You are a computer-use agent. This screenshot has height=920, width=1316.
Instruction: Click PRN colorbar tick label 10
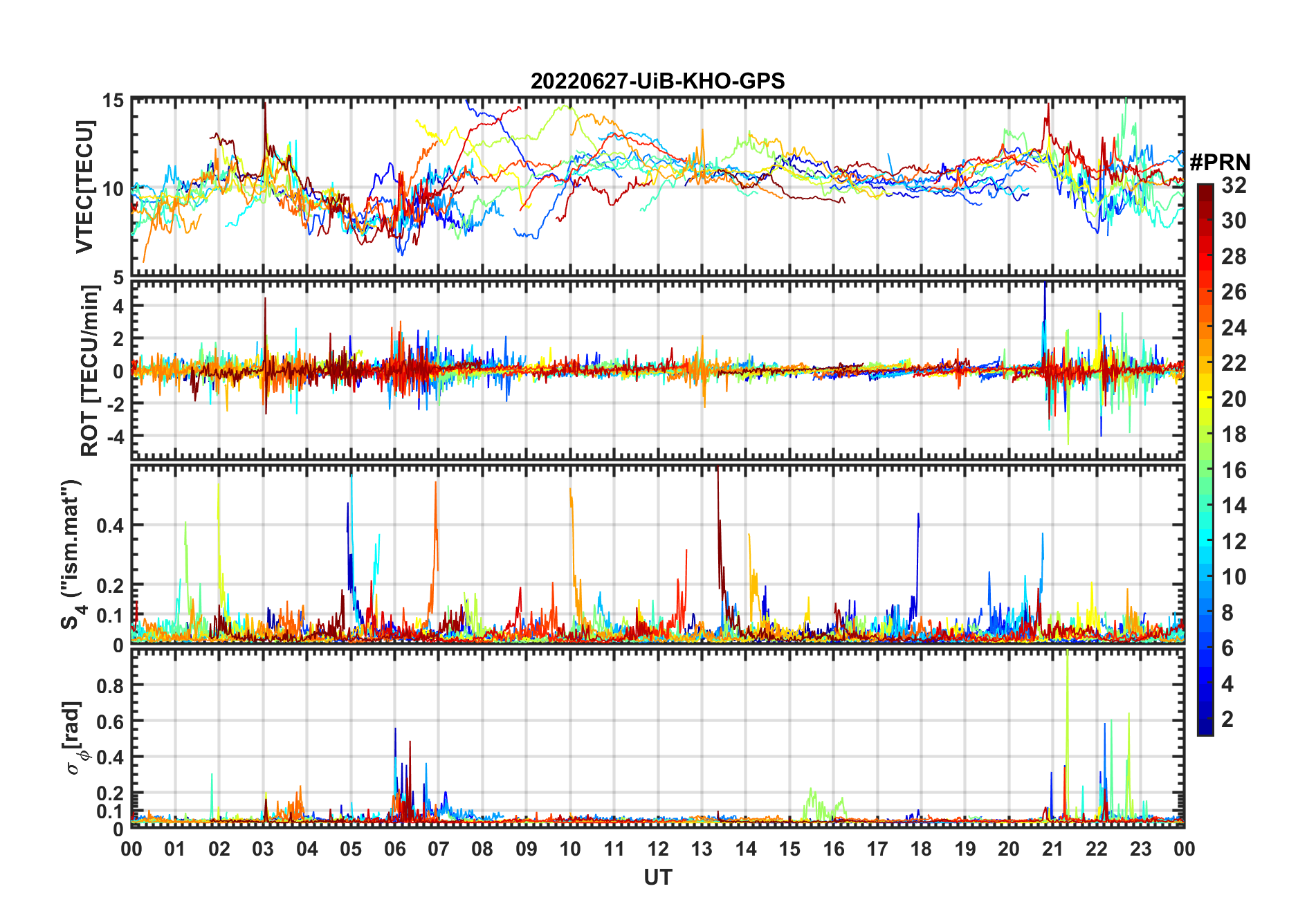pos(1234,577)
